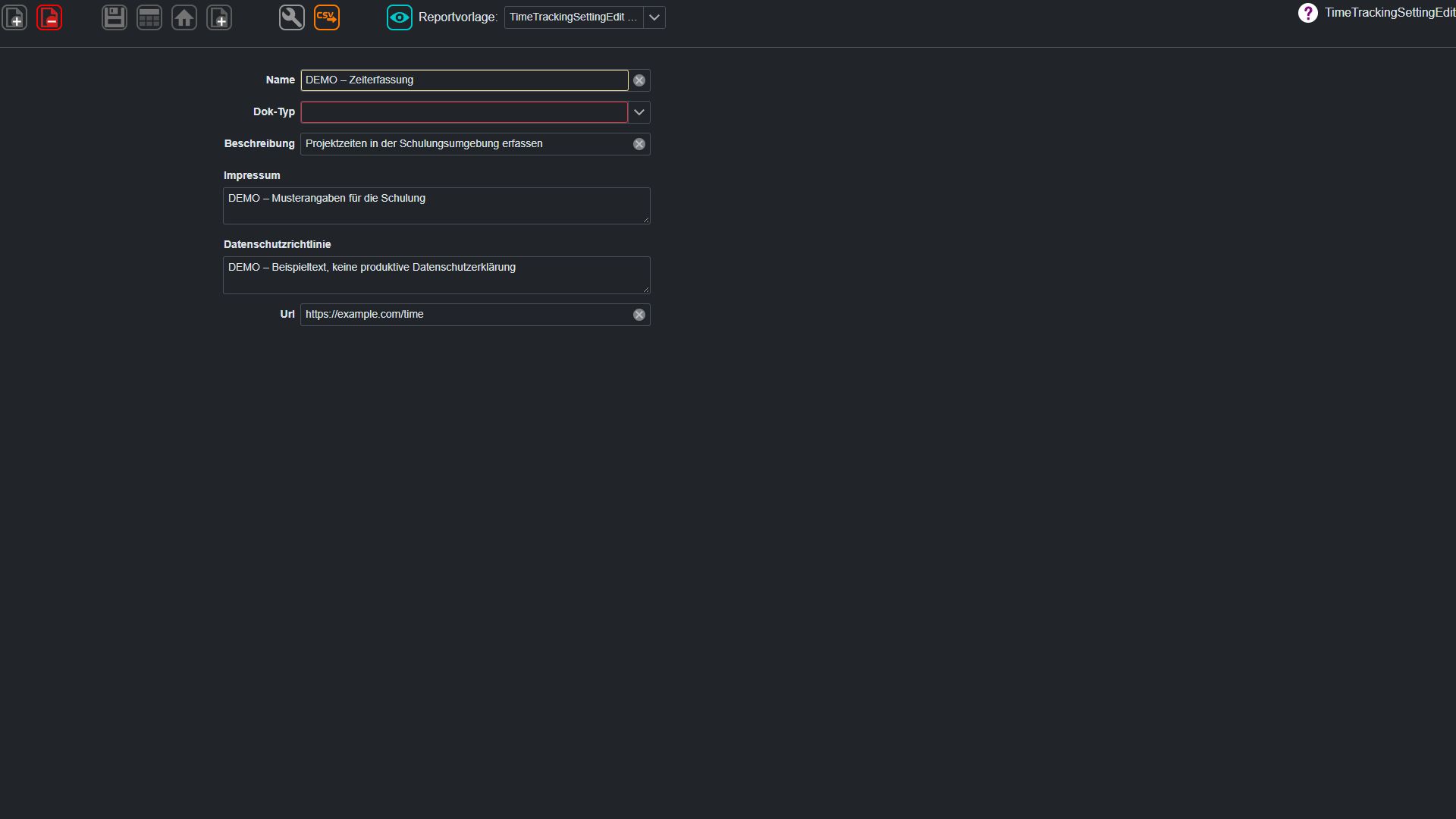1456x819 pixels.
Task: Open settings via wrench icon
Action: coord(292,17)
